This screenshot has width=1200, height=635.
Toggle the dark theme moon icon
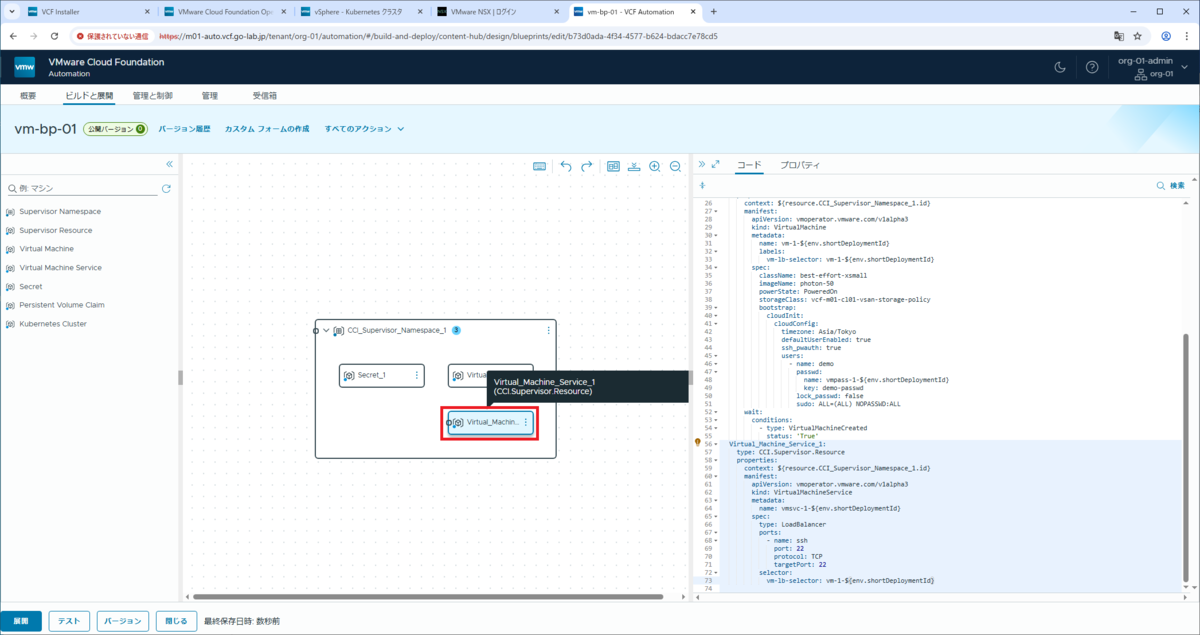click(1061, 67)
